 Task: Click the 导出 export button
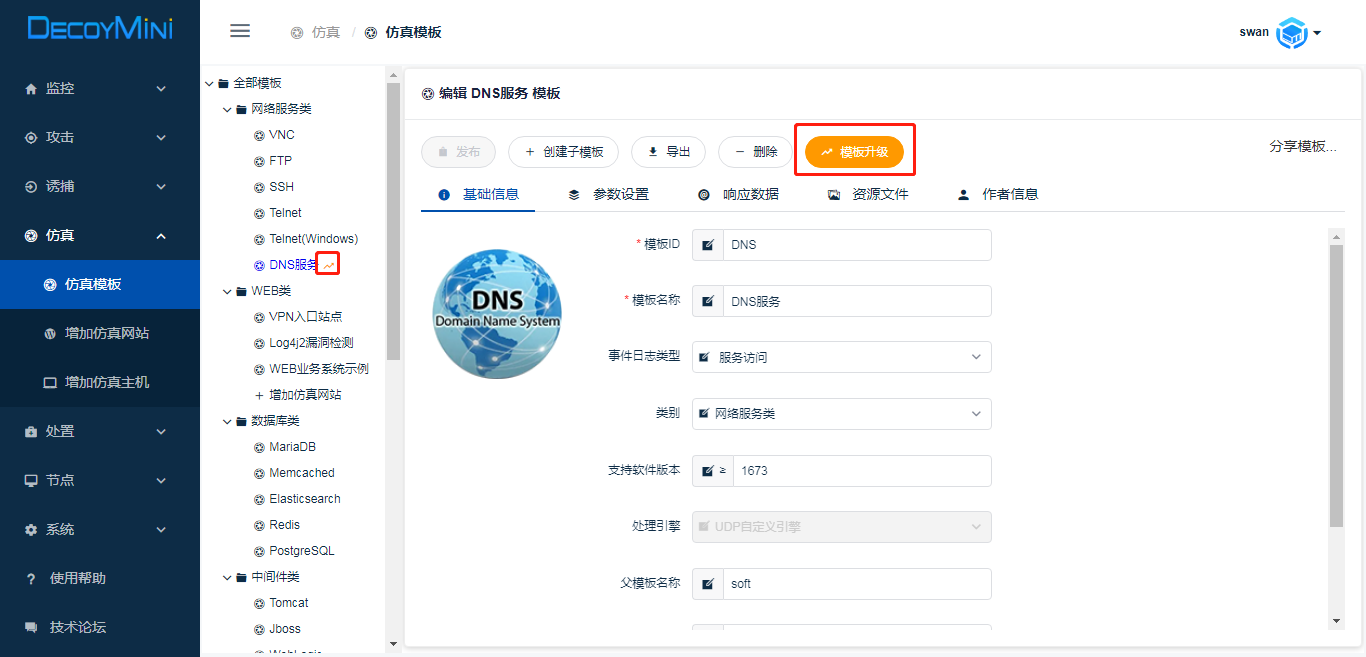pyautogui.click(x=669, y=152)
